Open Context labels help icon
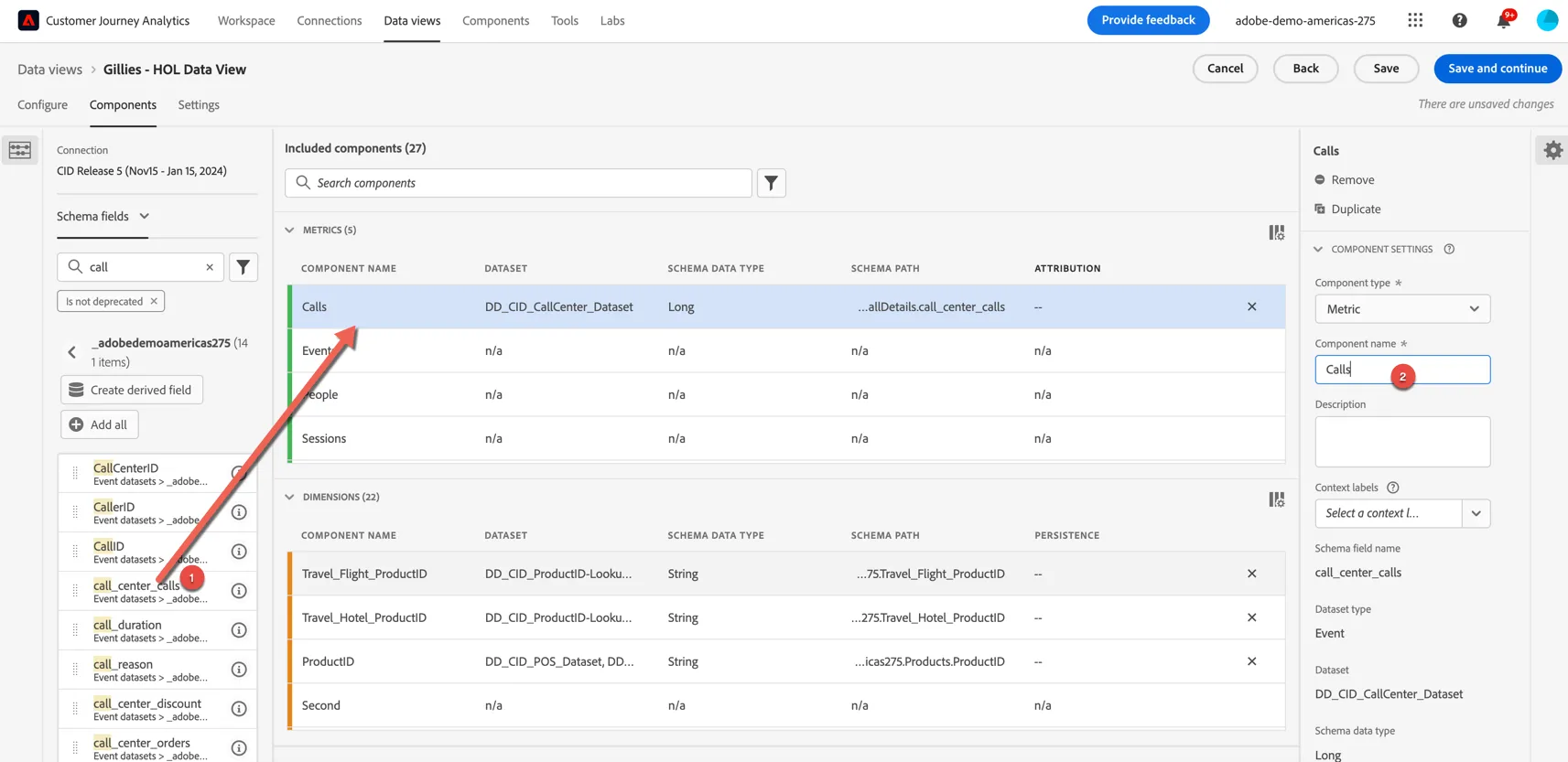This screenshot has width=1568, height=762. (x=1392, y=488)
